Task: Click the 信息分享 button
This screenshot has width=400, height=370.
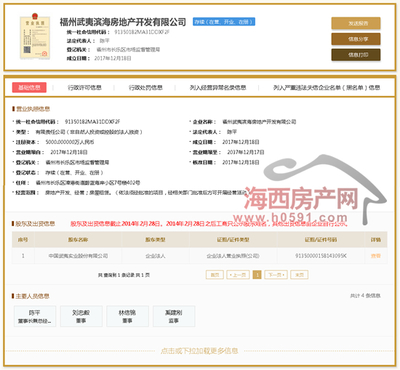Action: pyautogui.click(x=356, y=39)
